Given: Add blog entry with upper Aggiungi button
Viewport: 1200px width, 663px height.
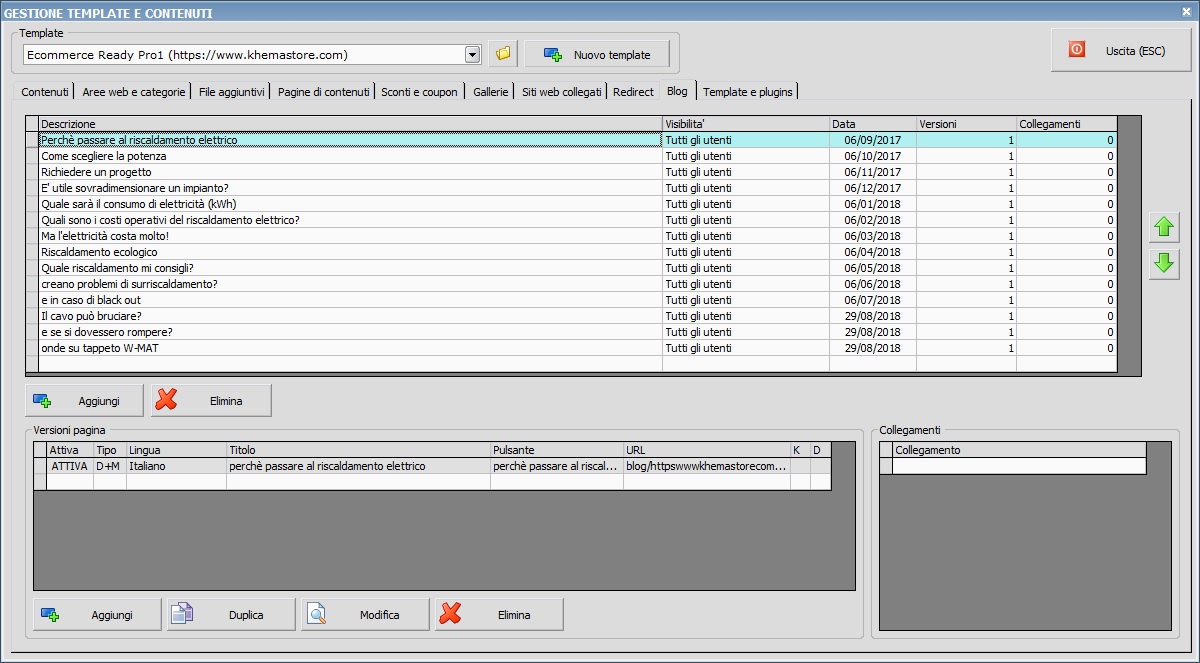Looking at the screenshot, I should (84, 401).
